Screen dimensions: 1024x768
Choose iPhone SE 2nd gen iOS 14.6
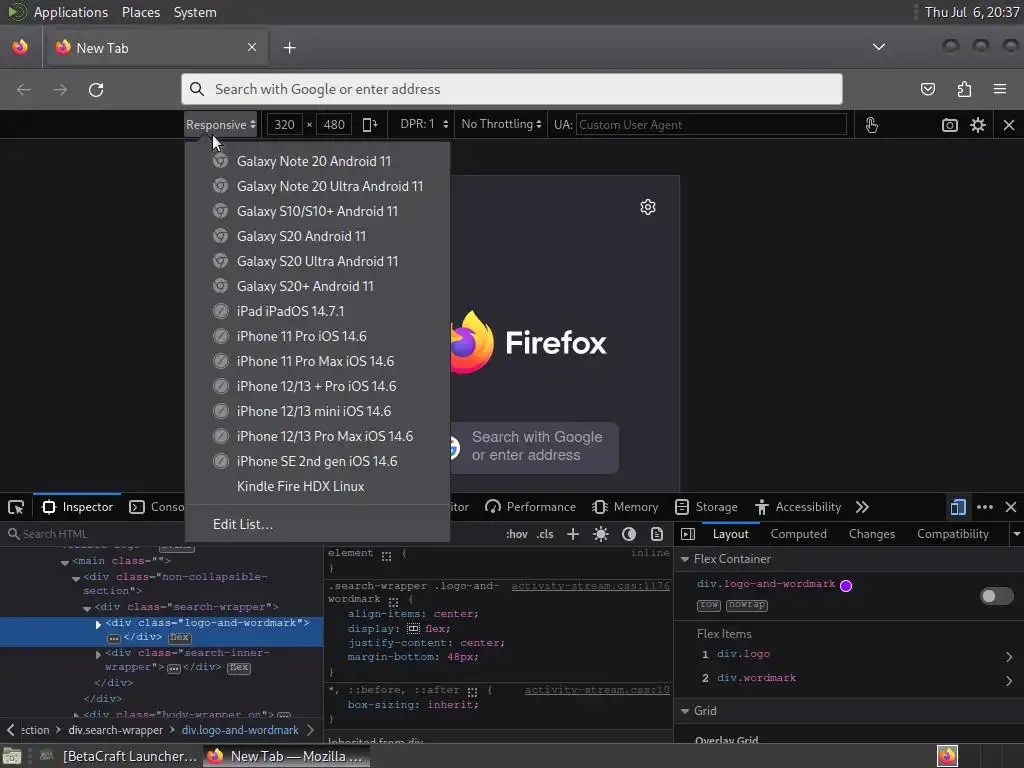tap(317, 462)
